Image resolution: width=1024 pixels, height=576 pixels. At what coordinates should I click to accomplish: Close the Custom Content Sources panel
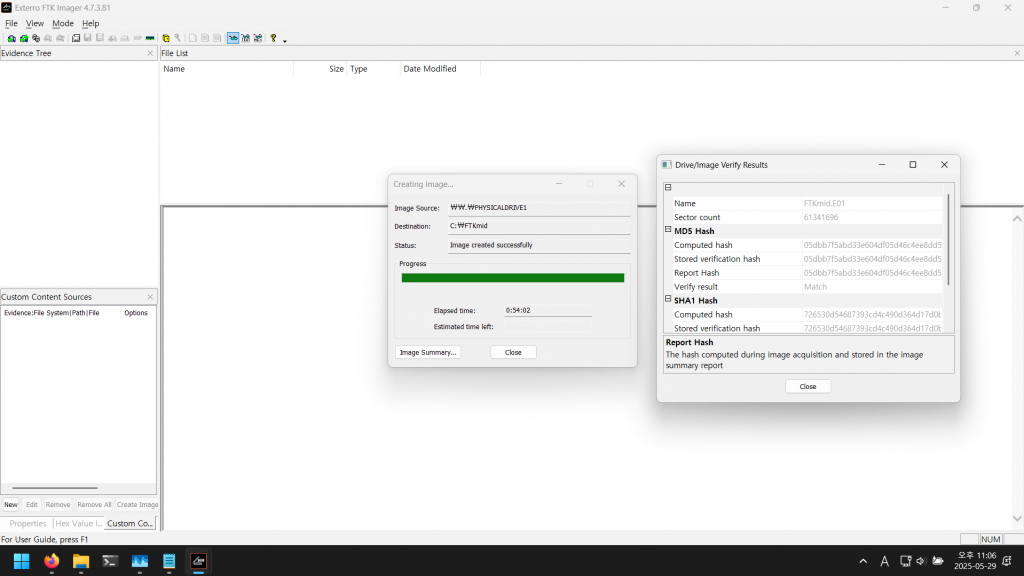point(150,296)
